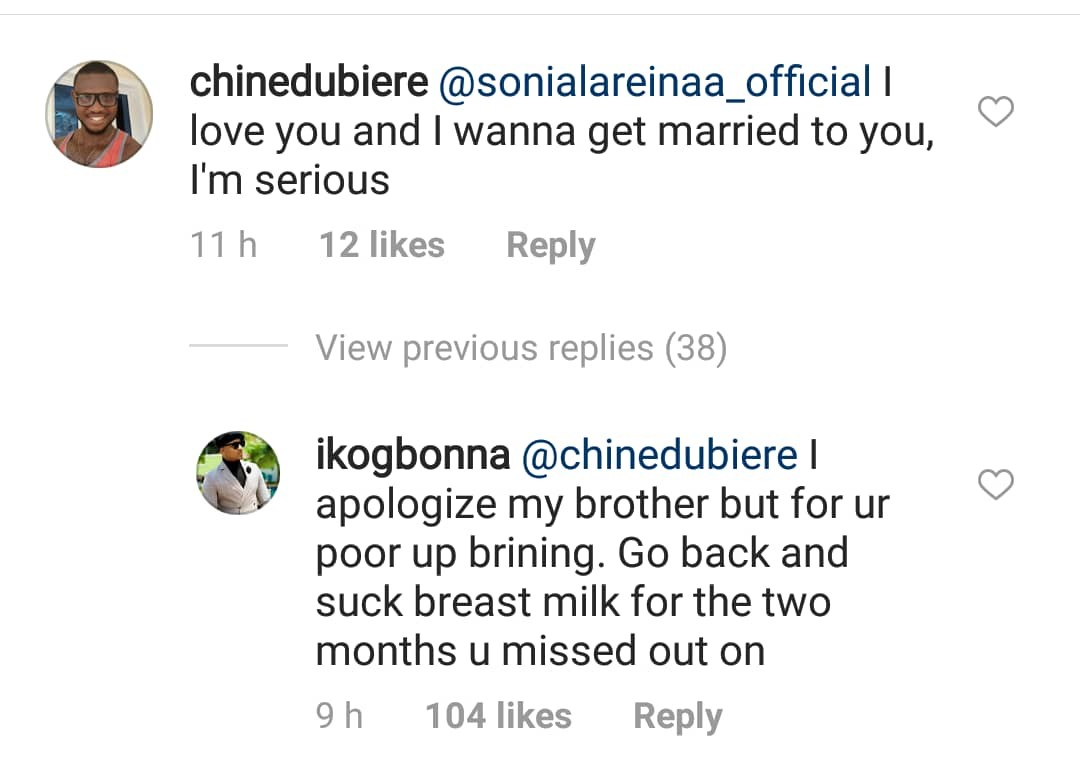Select the 11 h timestamp
This screenshot has height=769, width=1080.
point(223,245)
